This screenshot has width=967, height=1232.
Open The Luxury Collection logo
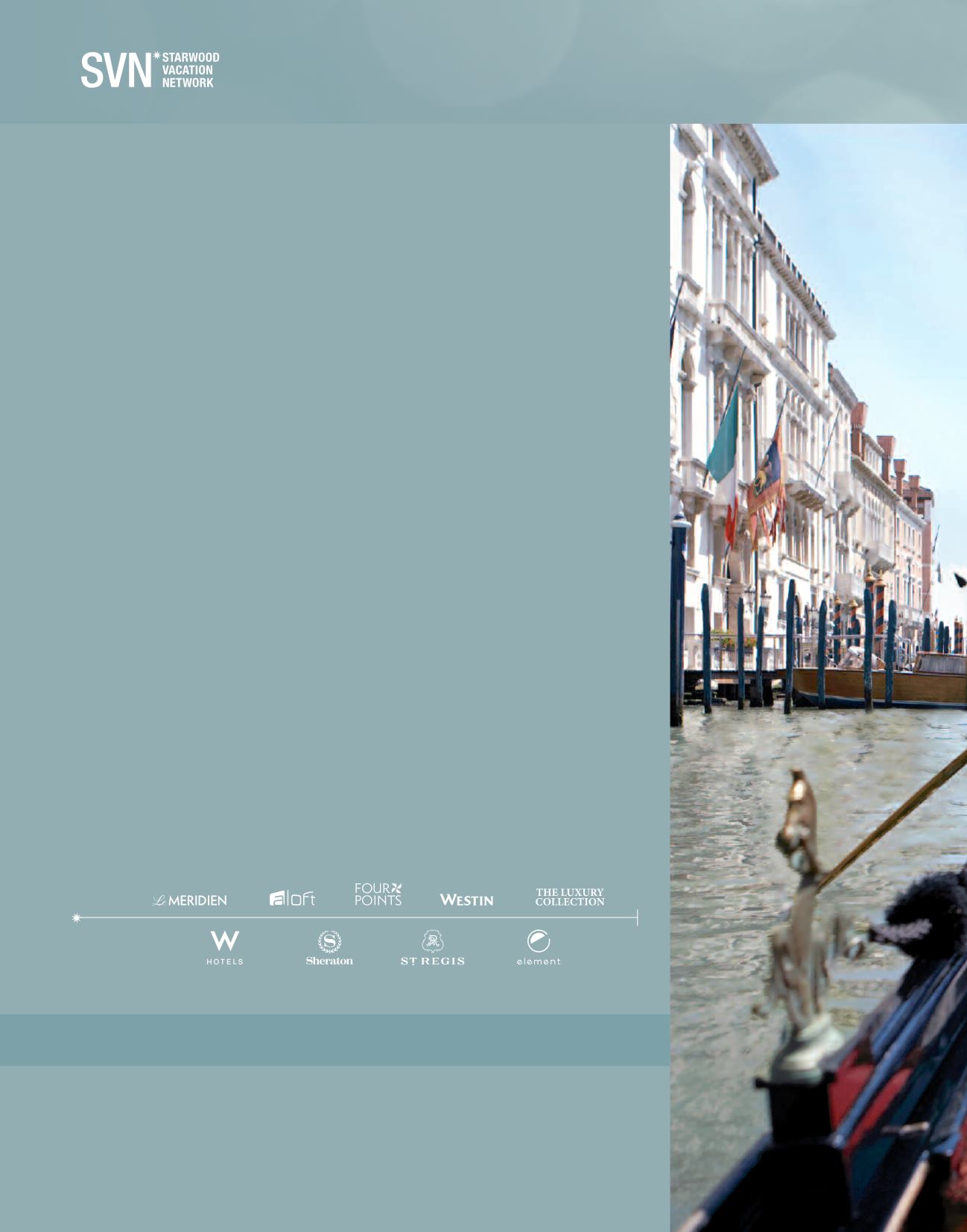(570, 897)
